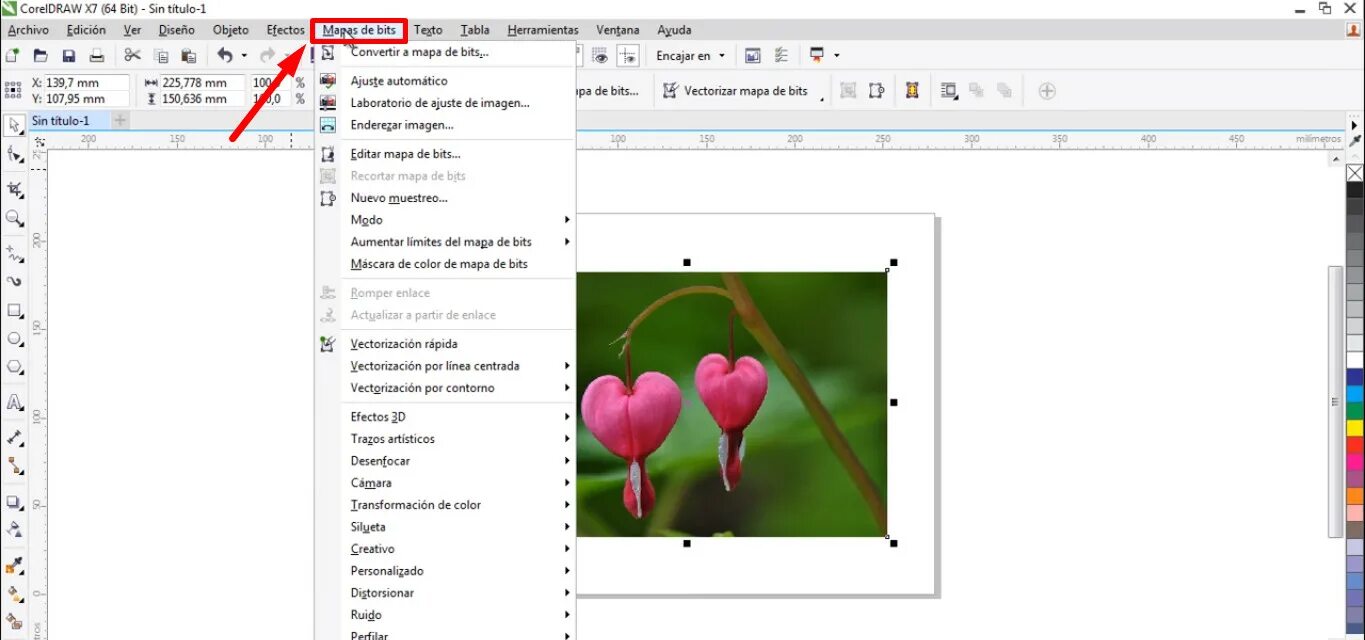
Task: Expand the Trazos artísticos submenu
Action: [x=567, y=439]
